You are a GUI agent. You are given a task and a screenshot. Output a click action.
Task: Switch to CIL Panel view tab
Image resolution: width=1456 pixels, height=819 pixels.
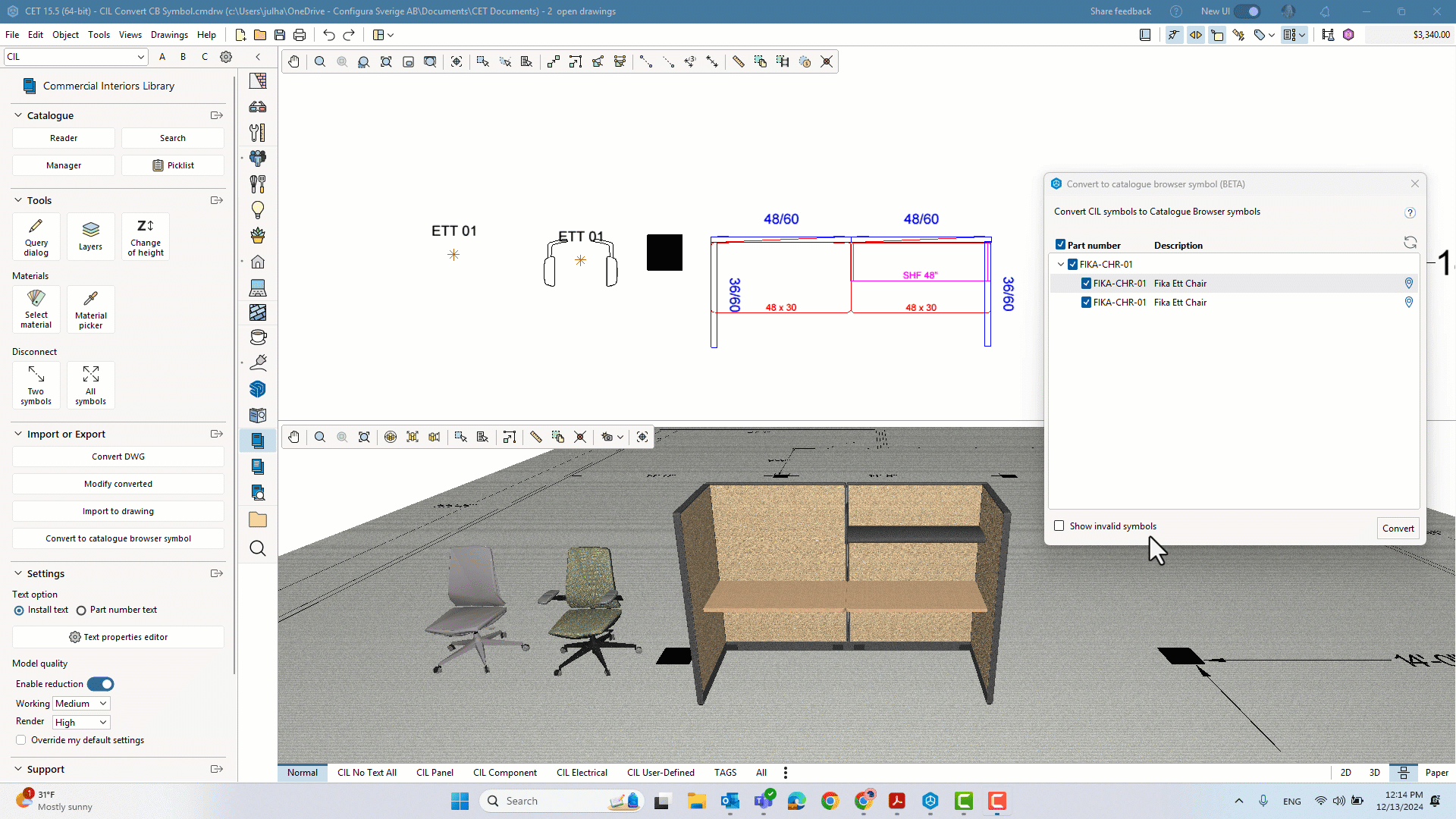[435, 773]
